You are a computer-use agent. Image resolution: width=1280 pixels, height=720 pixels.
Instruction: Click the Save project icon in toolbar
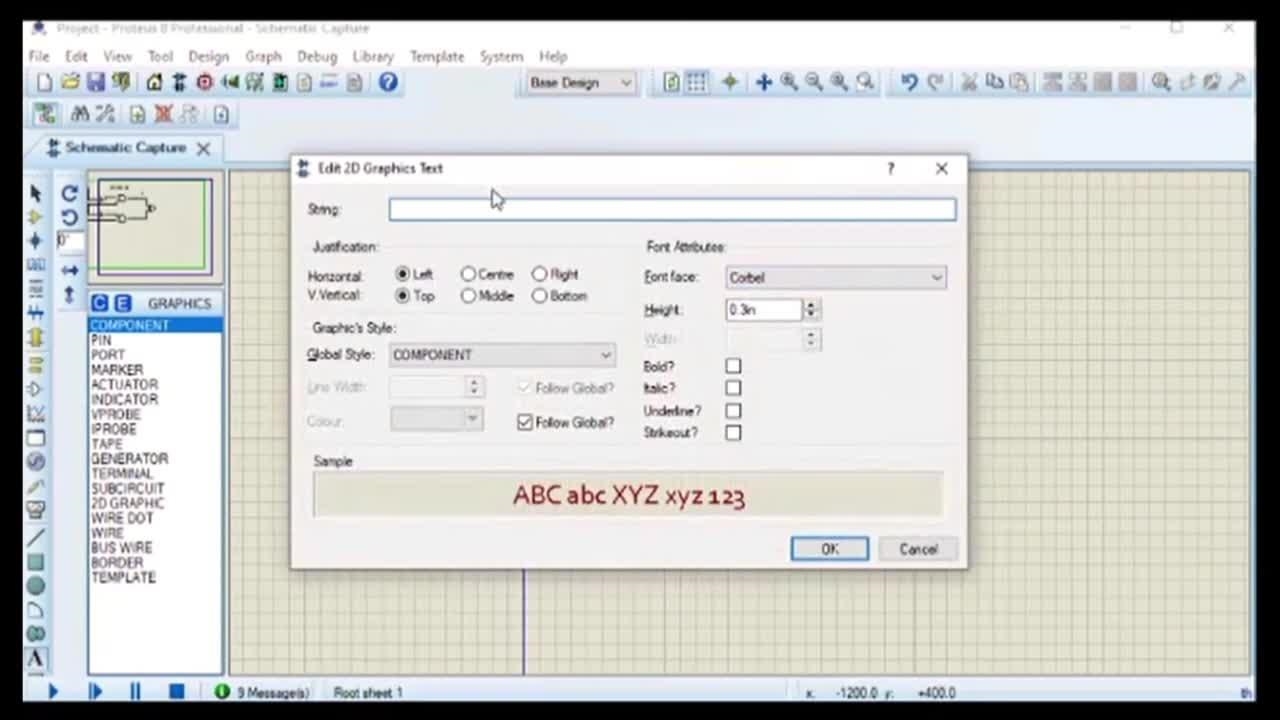tap(95, 83)
